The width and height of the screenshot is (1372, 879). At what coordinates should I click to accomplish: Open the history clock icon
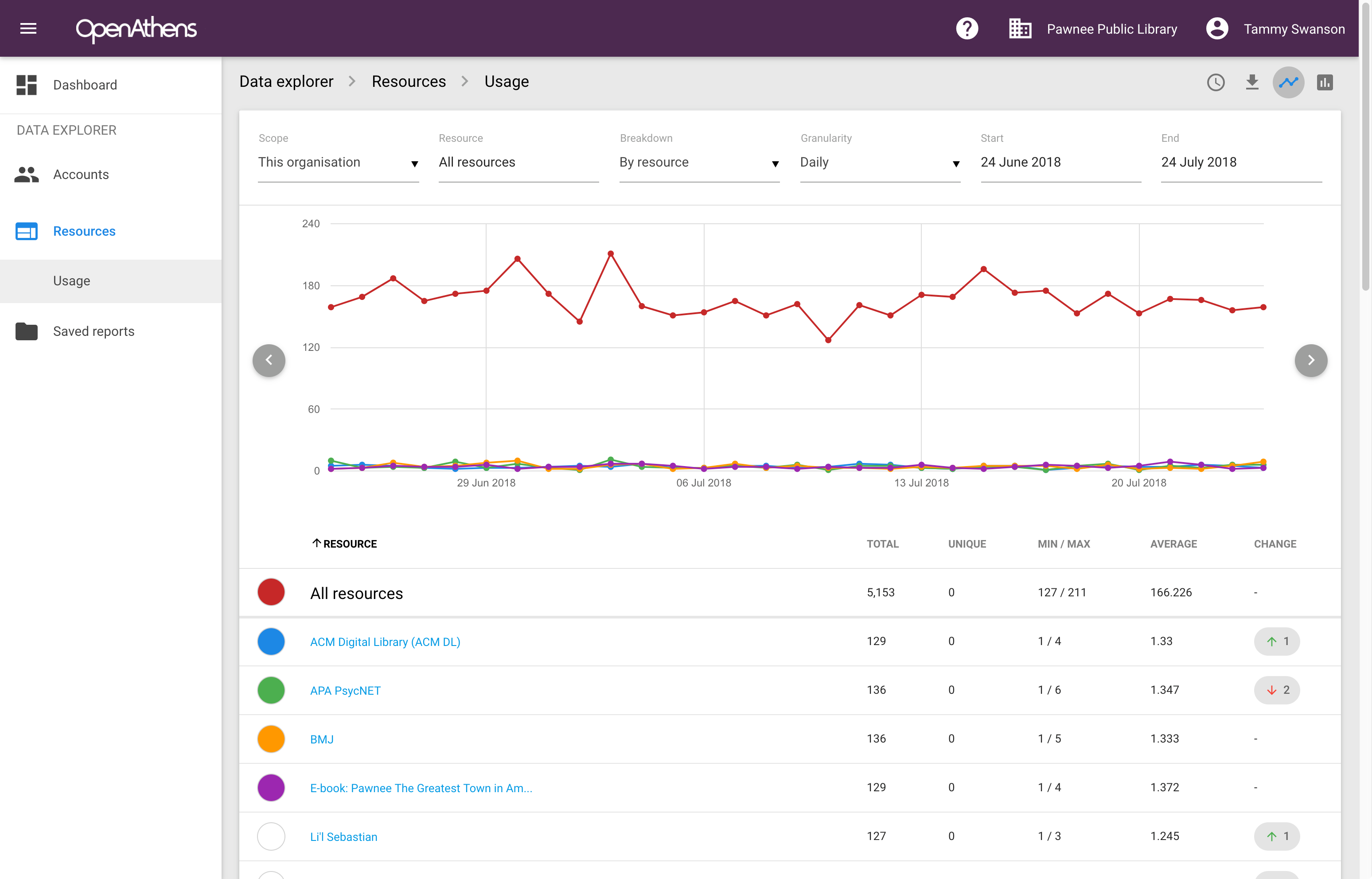pyautogui.click(x=1216, y=83)
